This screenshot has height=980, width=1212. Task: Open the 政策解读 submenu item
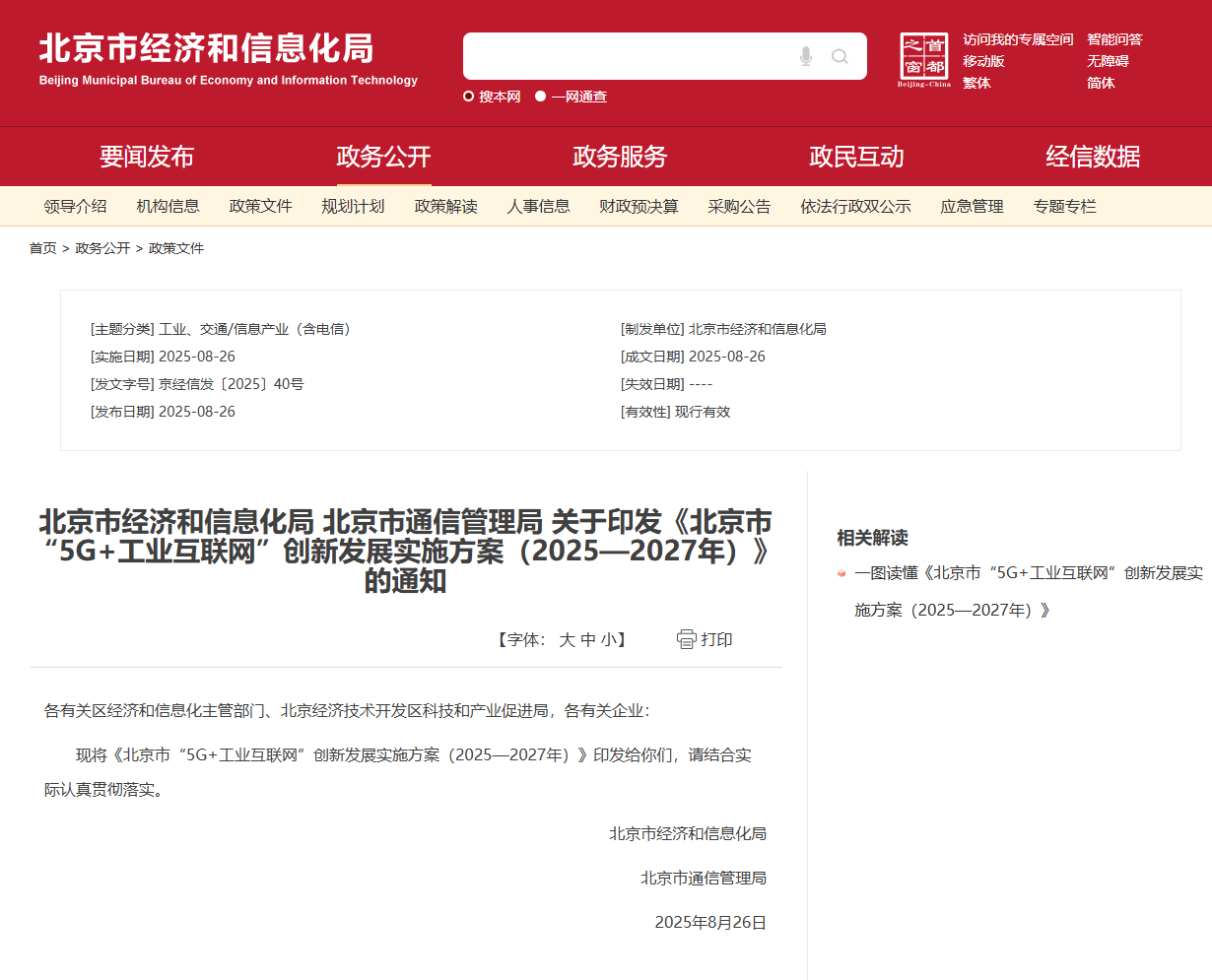(x=445, y=207)
